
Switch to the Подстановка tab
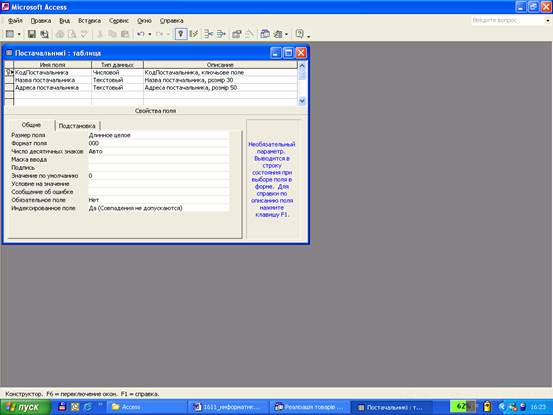(x=77, y=126)
